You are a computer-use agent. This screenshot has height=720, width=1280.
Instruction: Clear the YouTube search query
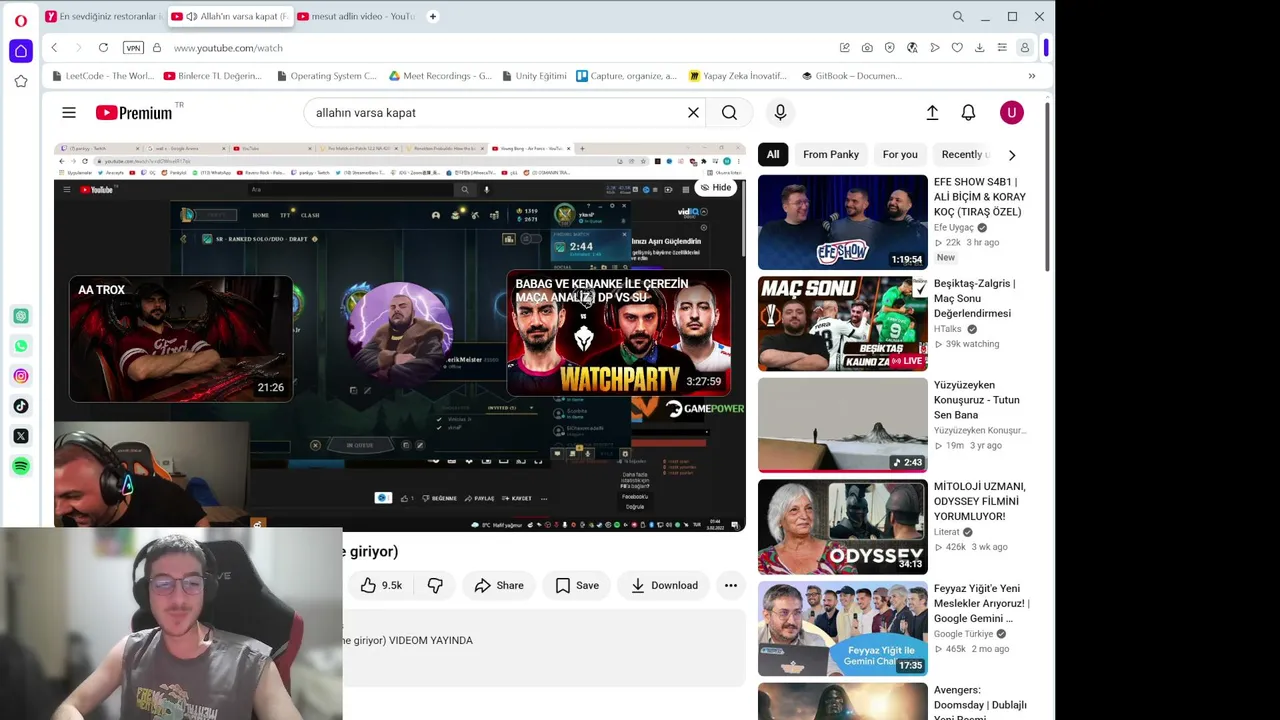(x=693, y=113)
